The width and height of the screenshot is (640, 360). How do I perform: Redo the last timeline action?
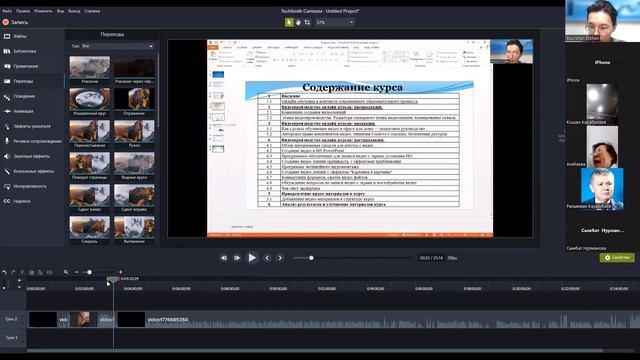(13, 272)
